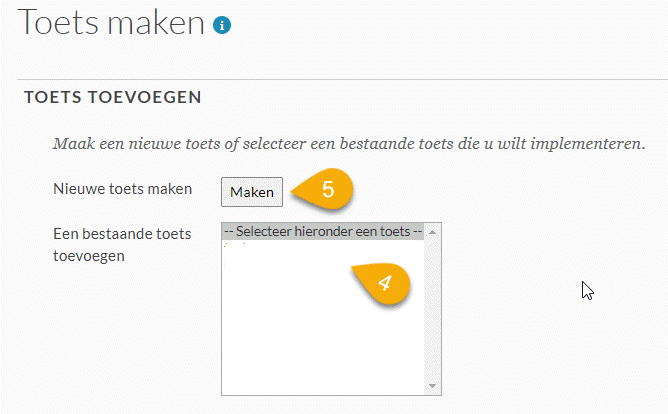Click the "Nieuwe toets maken" label
The height and width of the screenshot is (414, 668).
pyautogui.click(x=111, y=188)
